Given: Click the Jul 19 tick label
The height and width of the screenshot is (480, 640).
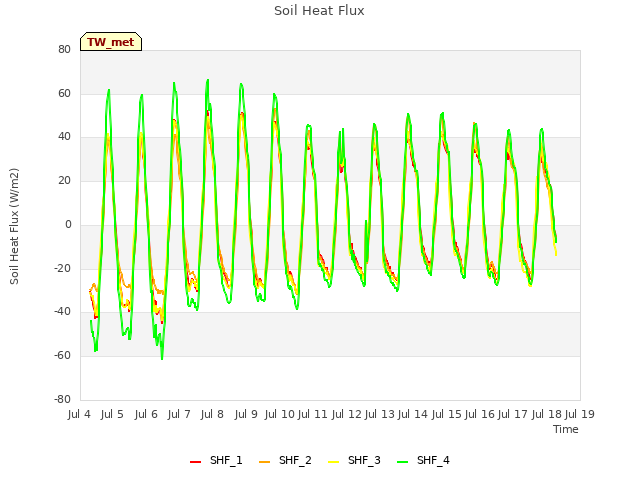Looking at the screenshot, I should 580,414.
